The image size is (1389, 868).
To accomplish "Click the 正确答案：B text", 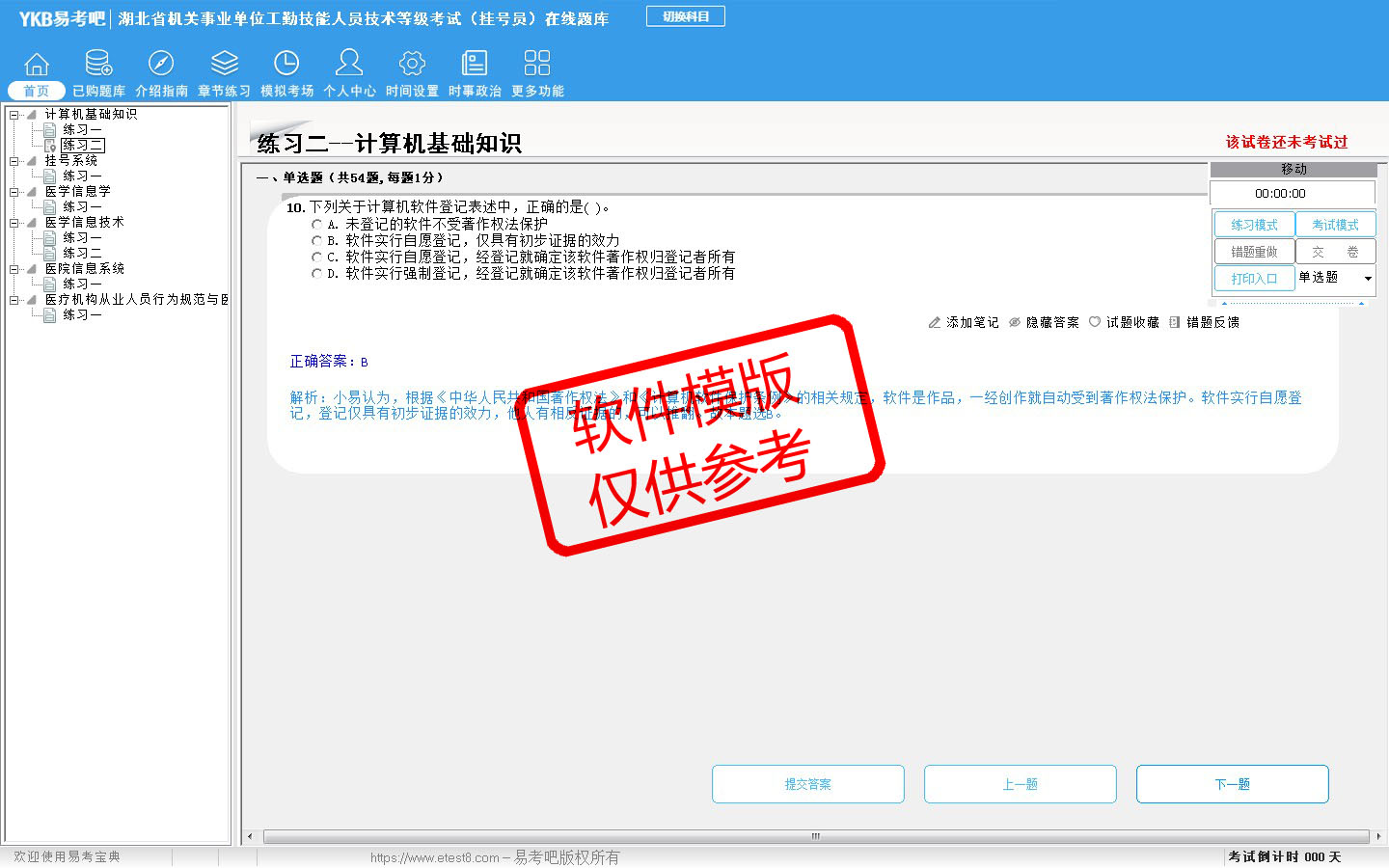I will pyautogui.click(x=329, y=361).
